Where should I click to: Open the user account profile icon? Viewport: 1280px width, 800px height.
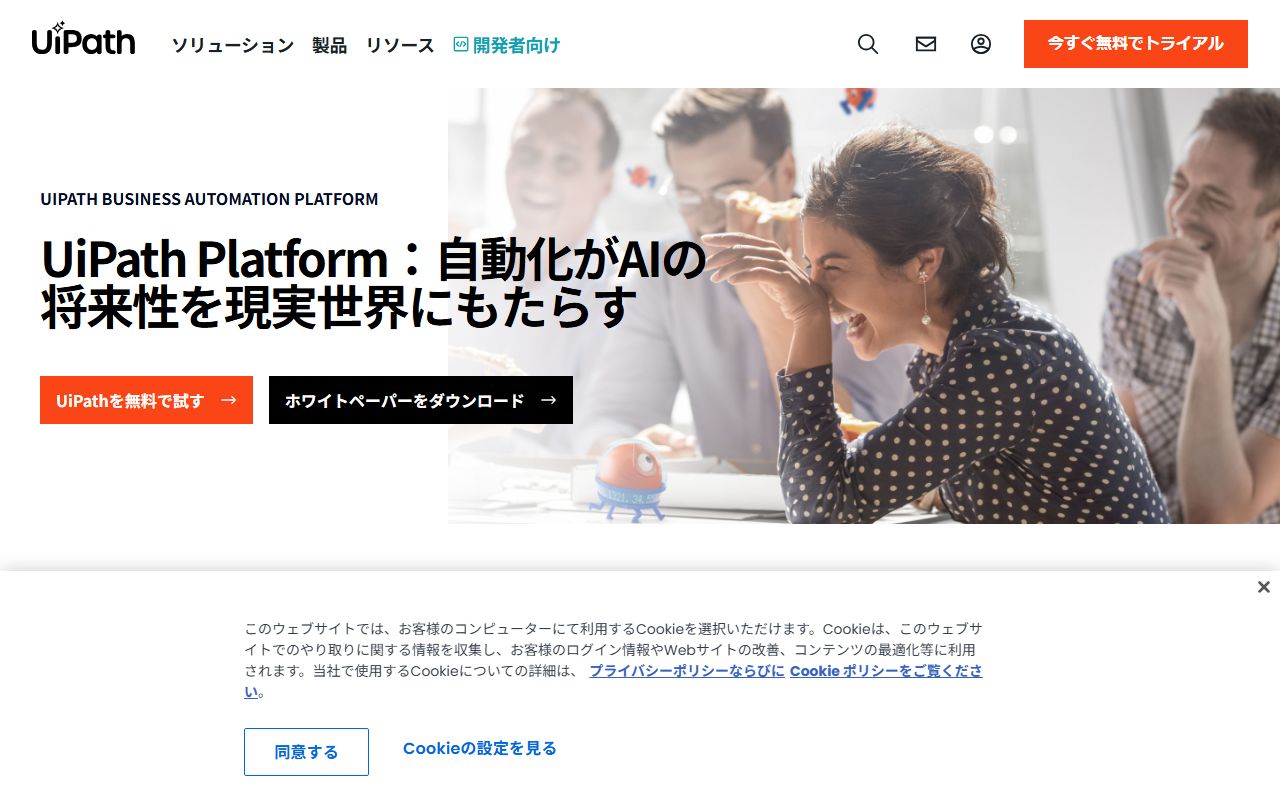tap(981, 44)
